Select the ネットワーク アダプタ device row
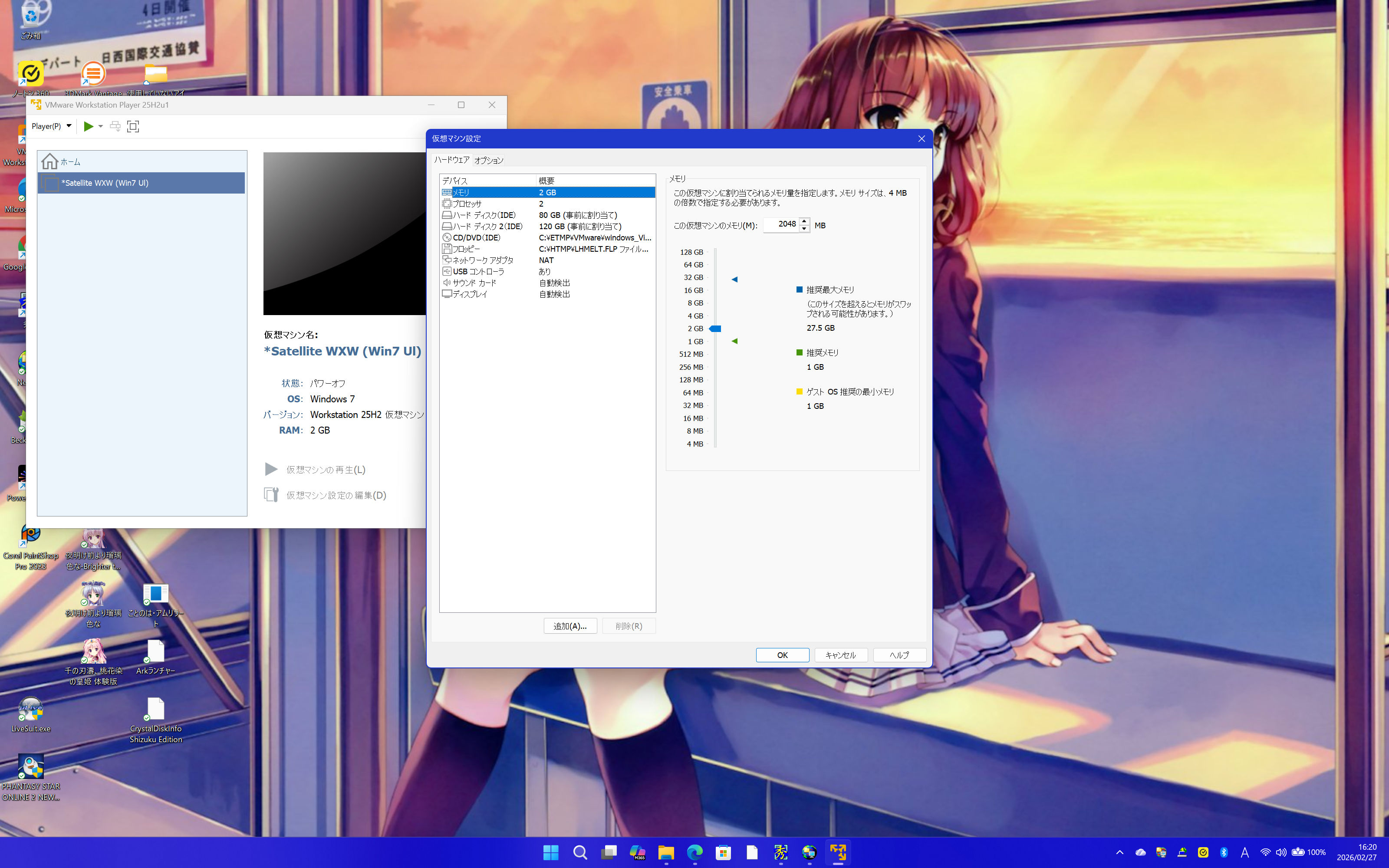This screenshot has height=868, width=1389. pos(482,260)
